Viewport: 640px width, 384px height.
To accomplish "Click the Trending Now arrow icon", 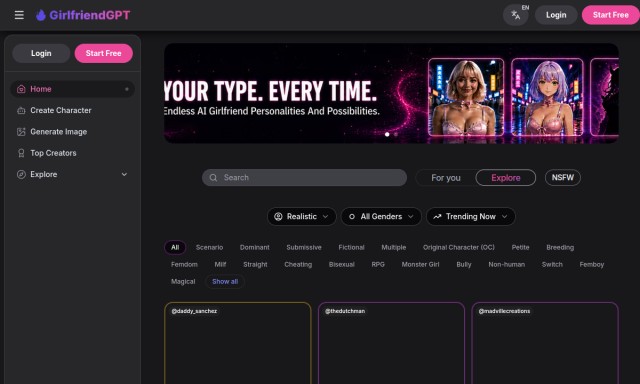I will pyautogui.click(x=437, y=217).
